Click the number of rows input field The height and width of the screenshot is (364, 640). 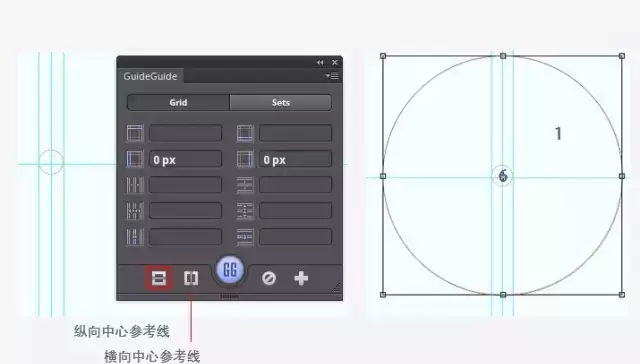click(295, 185)
